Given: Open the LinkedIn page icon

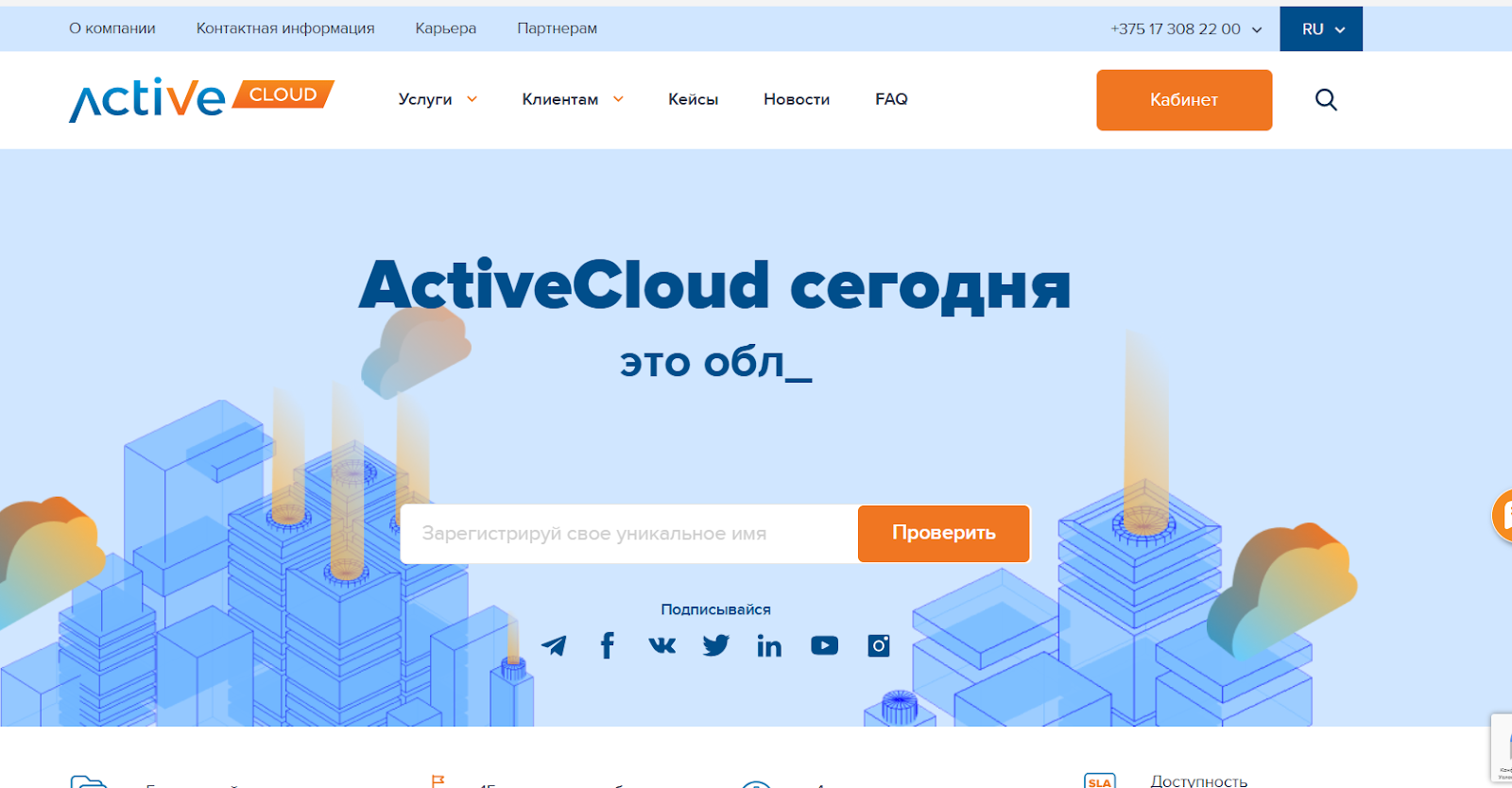Looking at the screenshot, I should click(x=769, y=645).
